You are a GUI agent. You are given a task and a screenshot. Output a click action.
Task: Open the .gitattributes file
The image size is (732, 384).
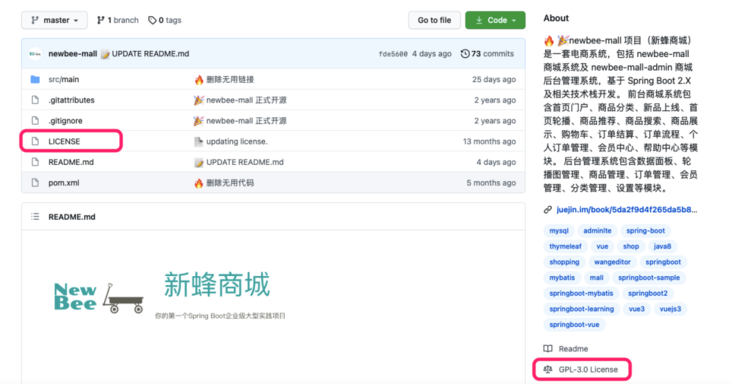coord(71,100)
